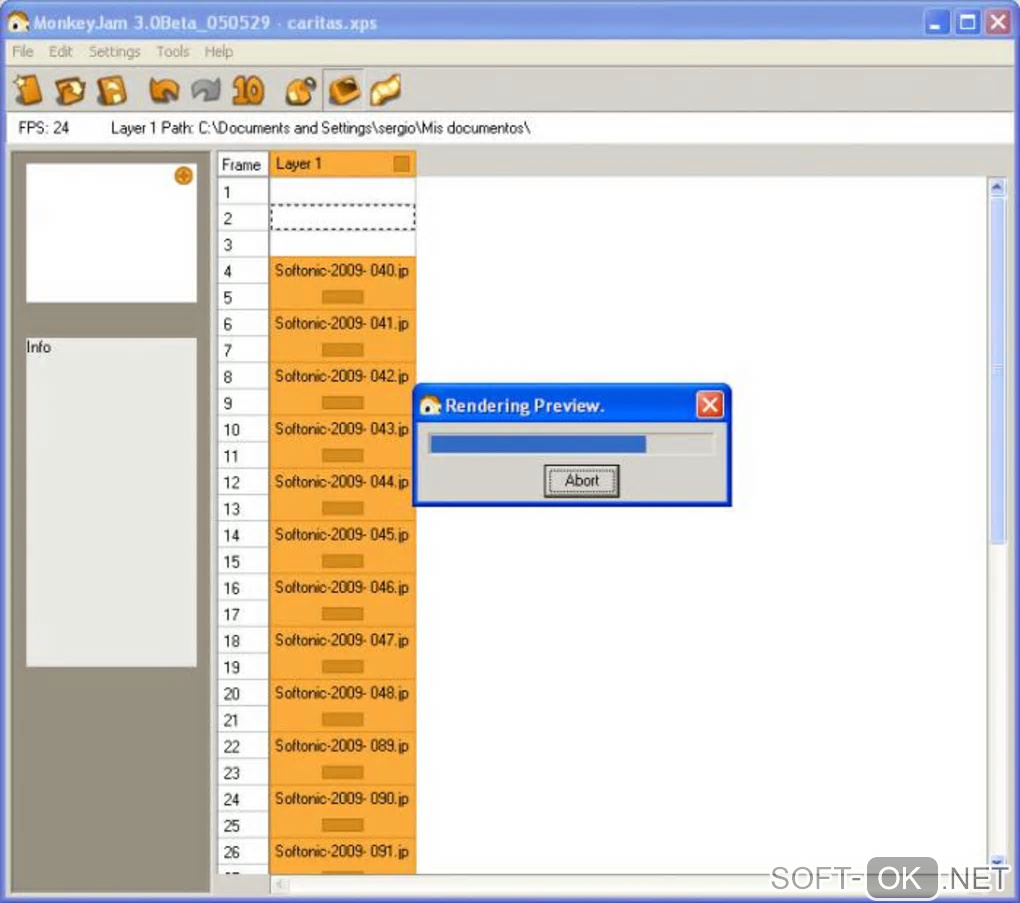Open the Settings menu
This screenshot has width=1020, height=903.
pos(114,51)
